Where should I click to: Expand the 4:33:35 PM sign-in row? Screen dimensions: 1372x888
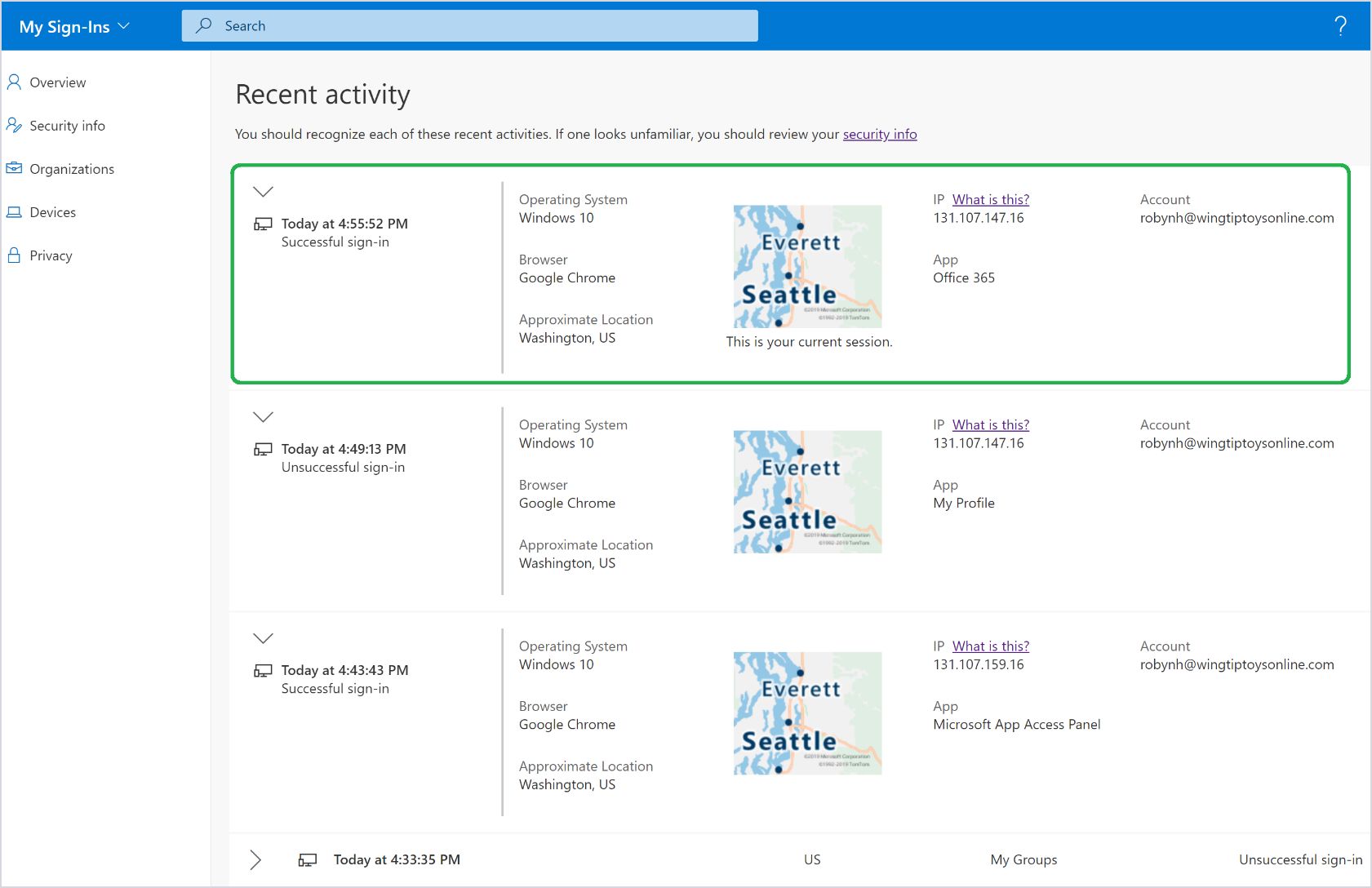[255, 859]
